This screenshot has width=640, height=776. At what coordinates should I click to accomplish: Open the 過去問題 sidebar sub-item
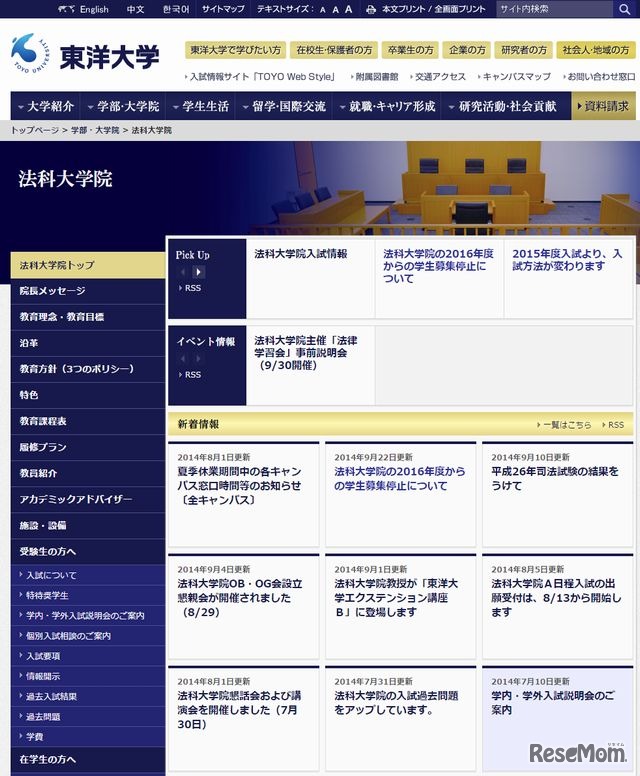[x=88, y=717]
